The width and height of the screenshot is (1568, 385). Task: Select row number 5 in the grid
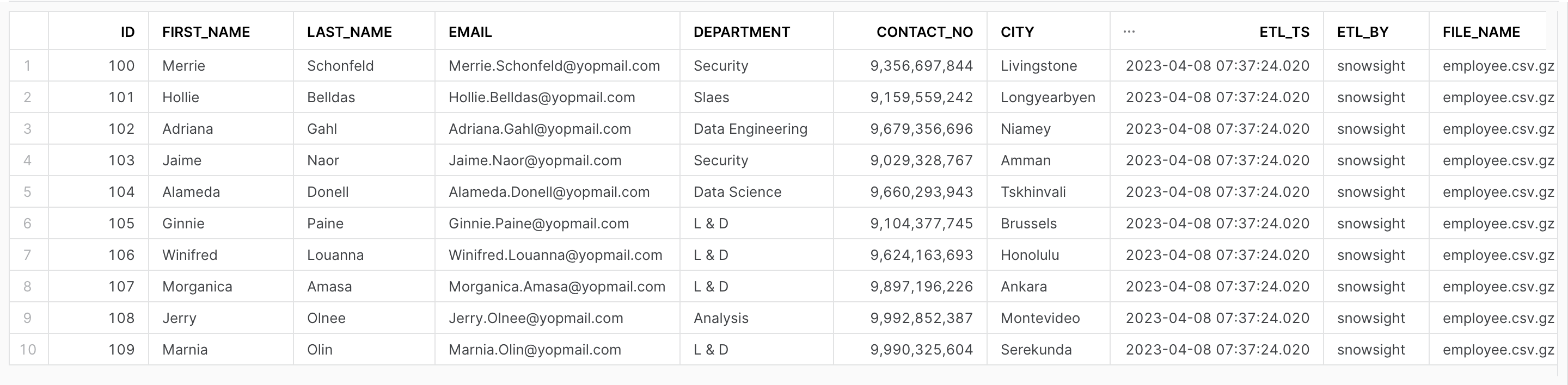pos(29,192)
